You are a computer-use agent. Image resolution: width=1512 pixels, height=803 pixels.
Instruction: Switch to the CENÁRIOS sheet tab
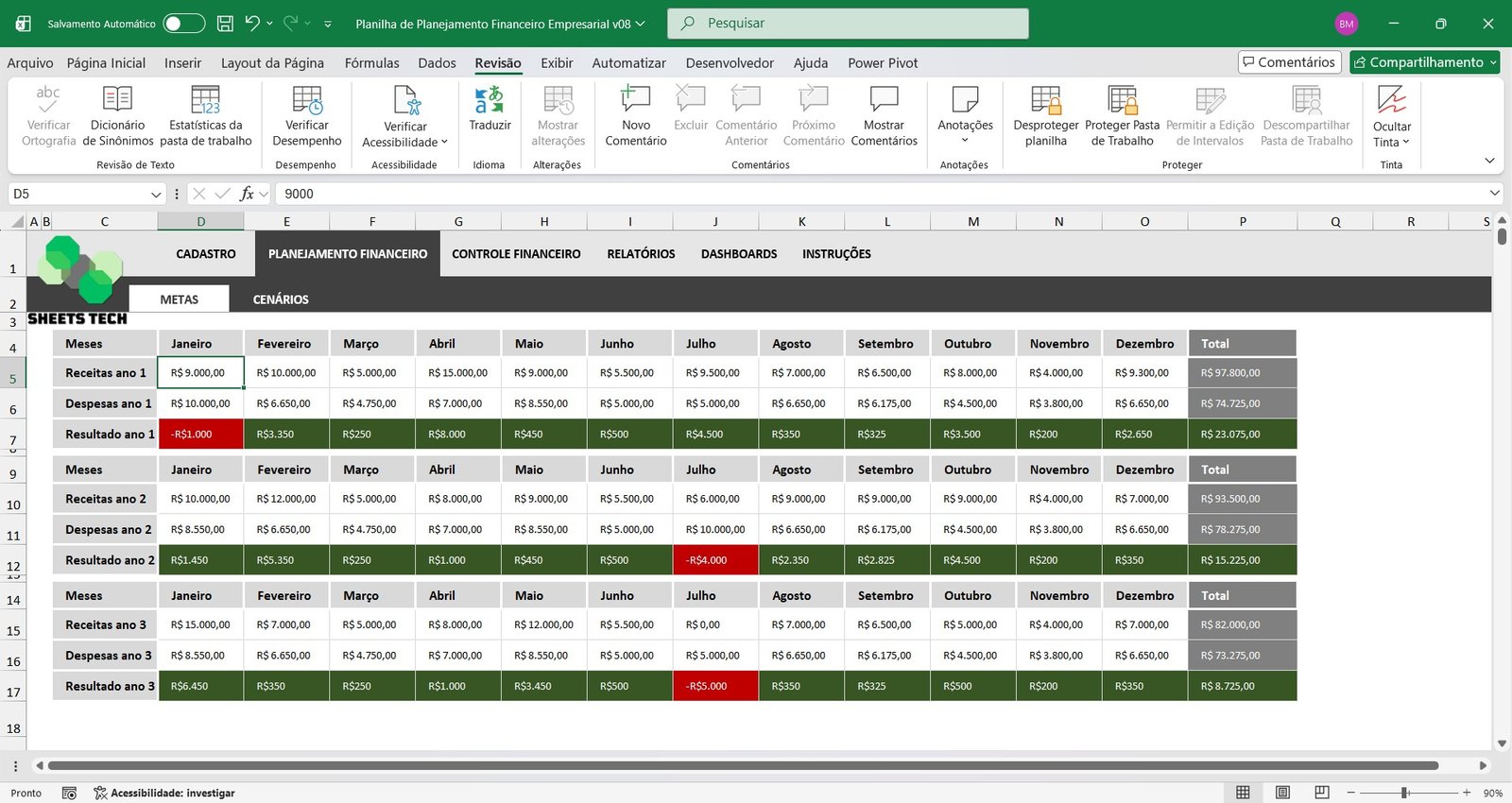[x=281, y=299]
